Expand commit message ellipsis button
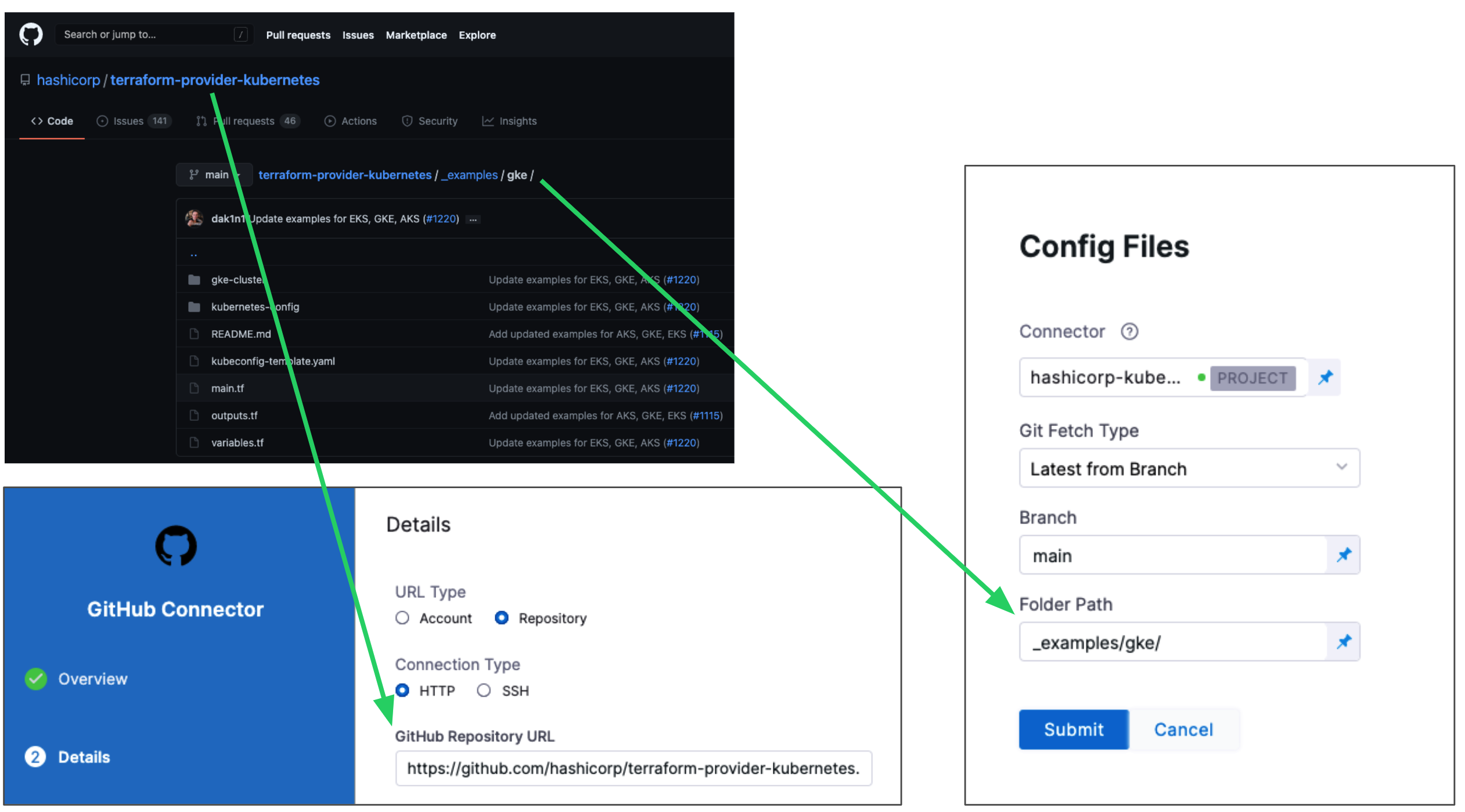Screen dimensions: 1465x812 pyautogui.click(x=473, y=219)
